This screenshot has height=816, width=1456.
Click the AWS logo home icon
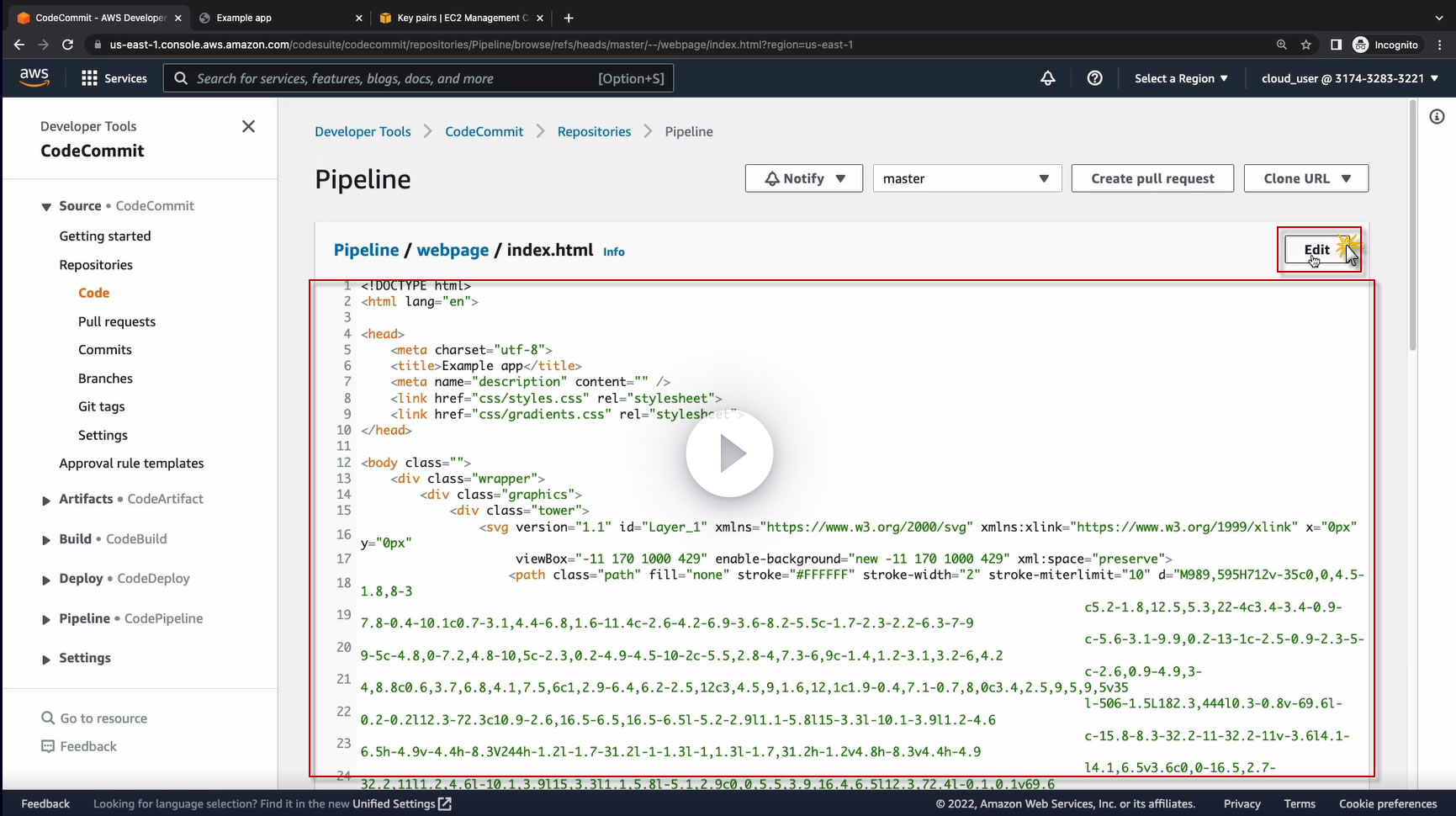click(x=34, y=77)
